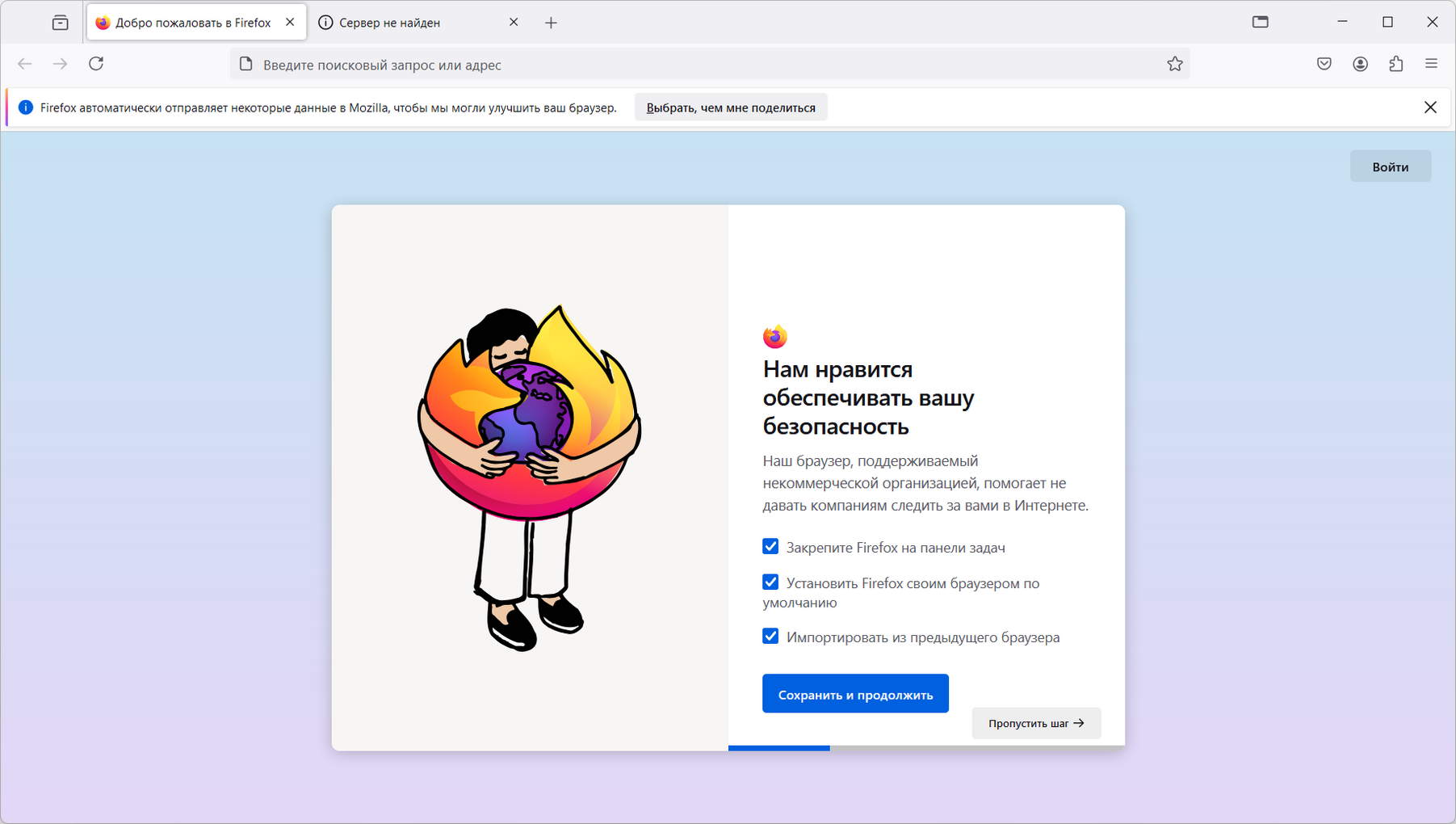Open the application hamburger menu

pos(1432,64)
